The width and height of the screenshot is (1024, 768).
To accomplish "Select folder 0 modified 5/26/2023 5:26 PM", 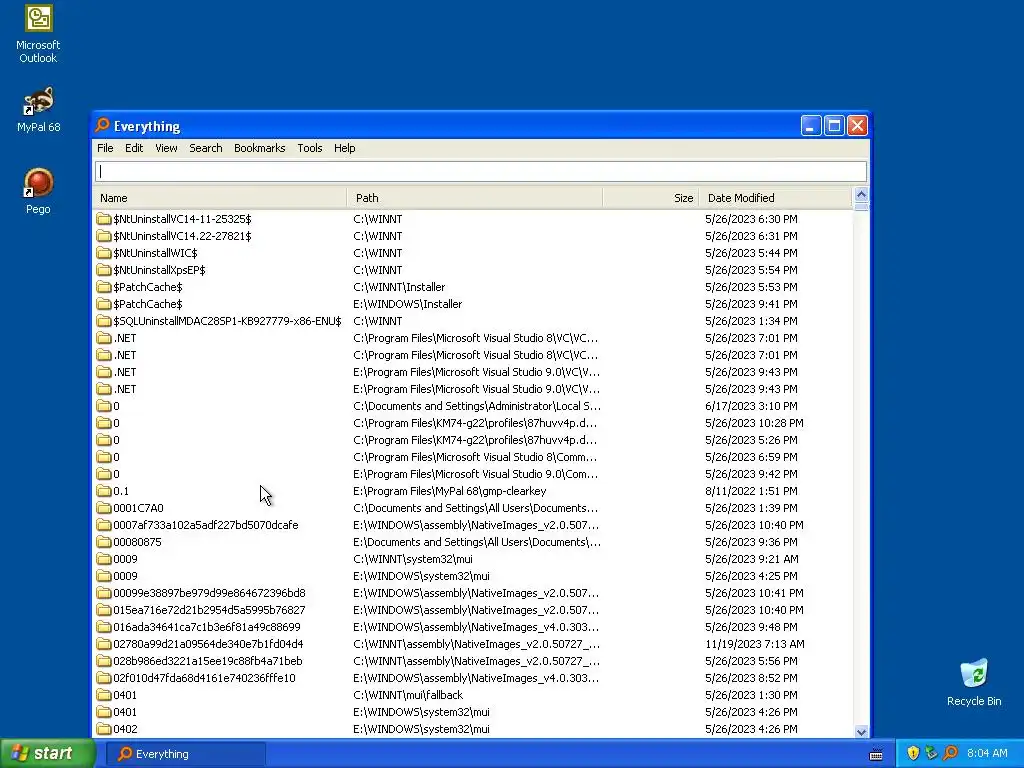I will 116,440.
